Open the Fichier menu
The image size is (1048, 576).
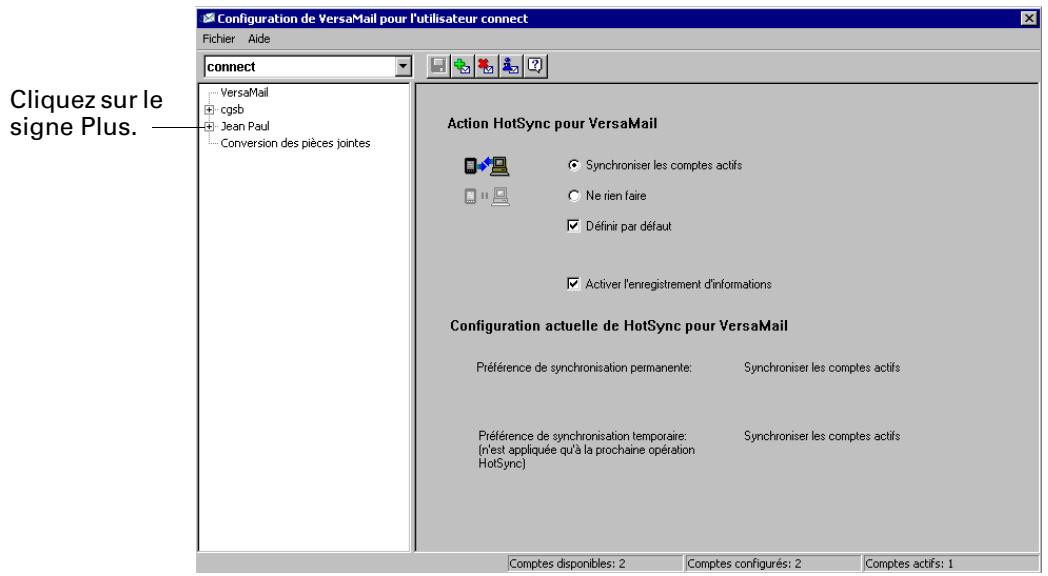click(219, 39)
